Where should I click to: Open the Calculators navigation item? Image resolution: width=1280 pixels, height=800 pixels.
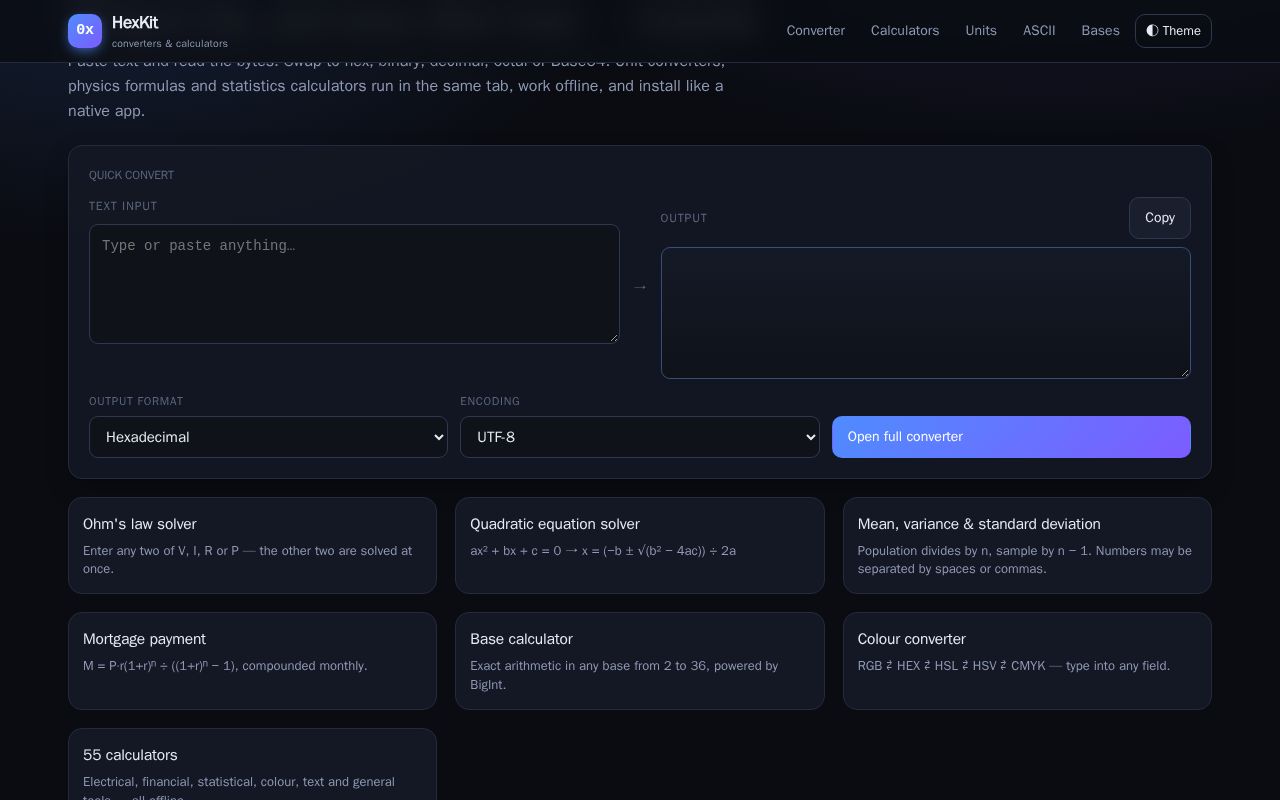[x=905, y=31]
